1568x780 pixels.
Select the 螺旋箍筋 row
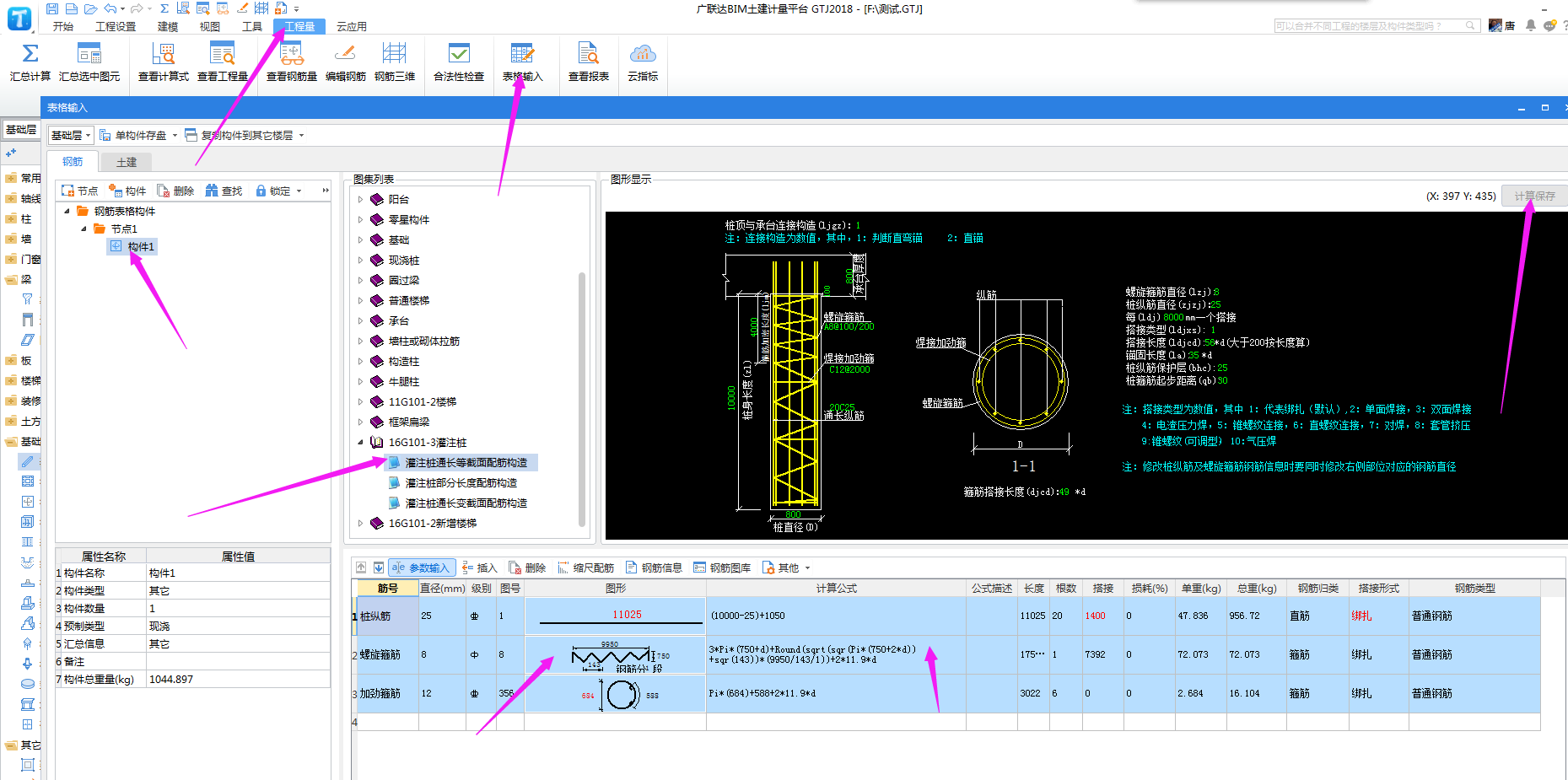coord(945,655)
